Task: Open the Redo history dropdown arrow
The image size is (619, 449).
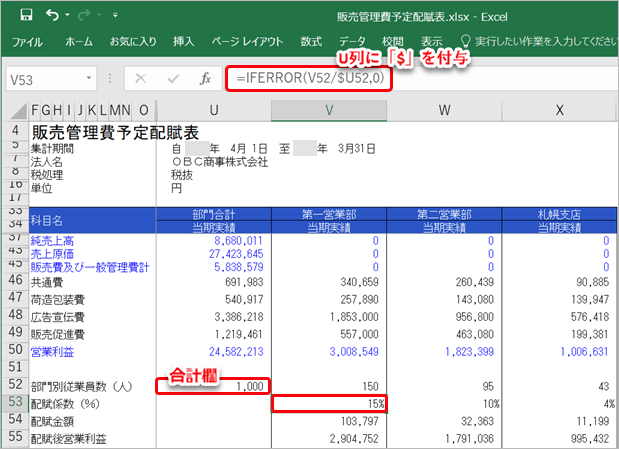Action: (x=99, y=15)
